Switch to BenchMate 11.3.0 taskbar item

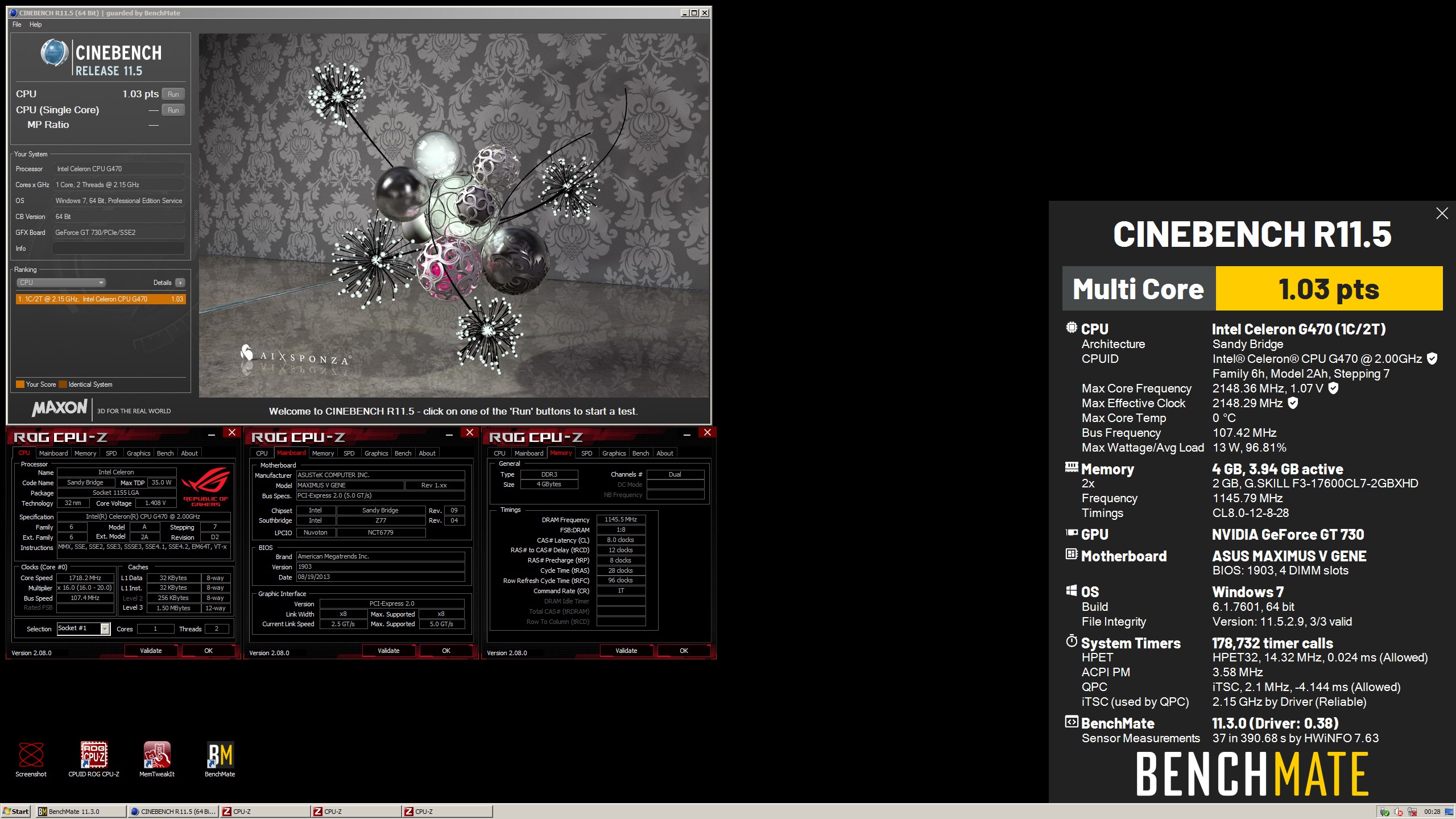coord(81,812)
